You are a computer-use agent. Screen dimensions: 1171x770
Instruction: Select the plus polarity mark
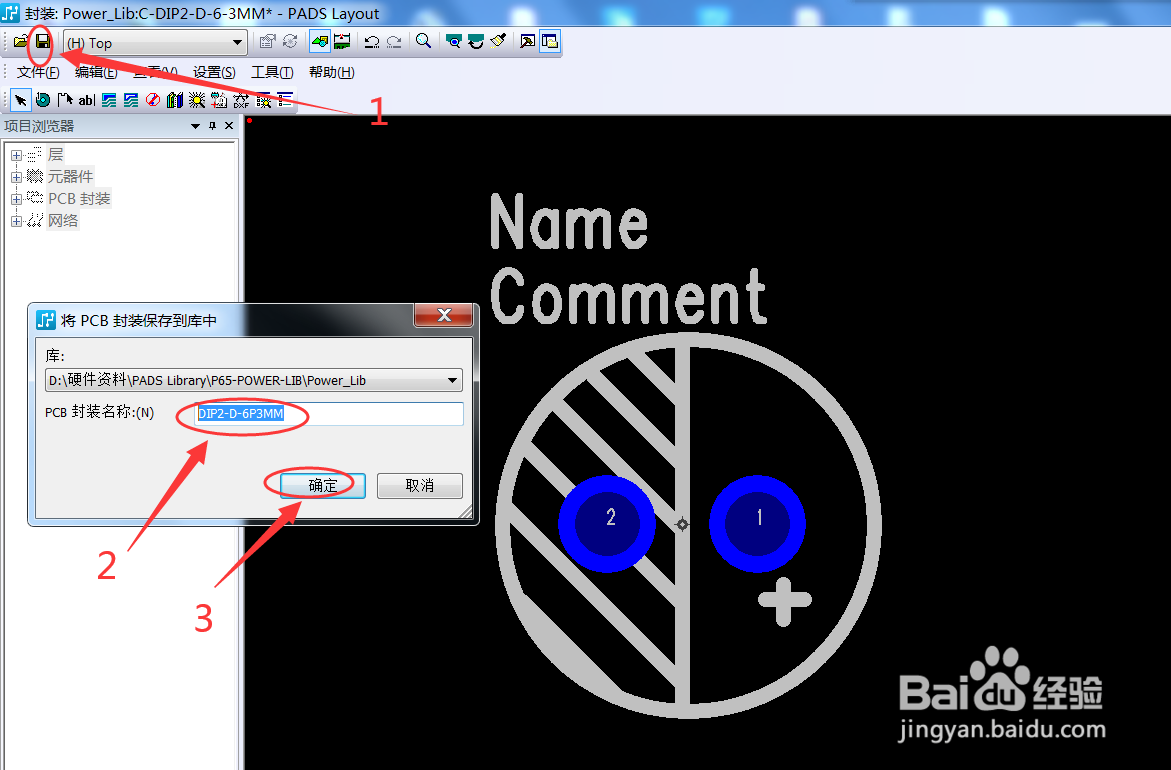pyautogui.click(x=784, y=601)
